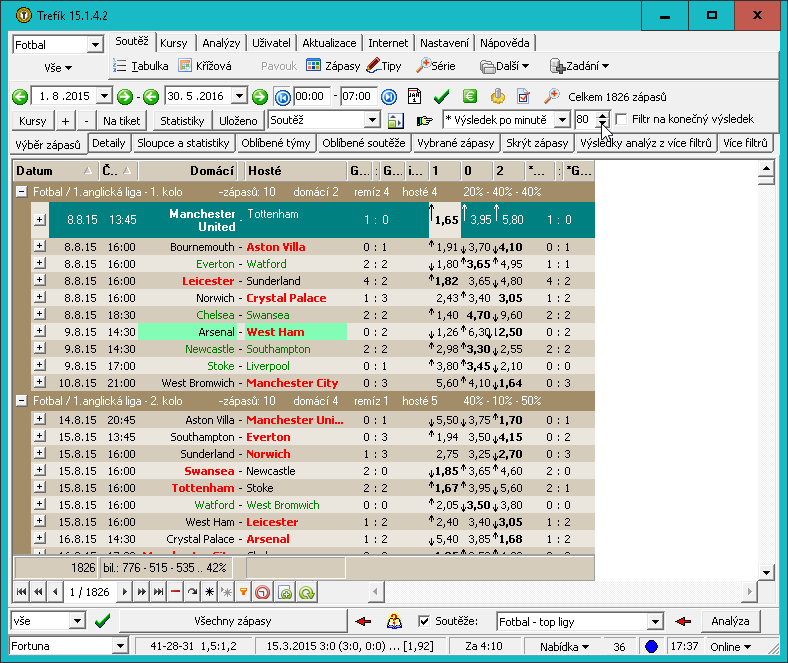Viewport: 788px width, 663px height.
Task: Open the Výsledek po minutě dropdown
Action: click(562, 120)
